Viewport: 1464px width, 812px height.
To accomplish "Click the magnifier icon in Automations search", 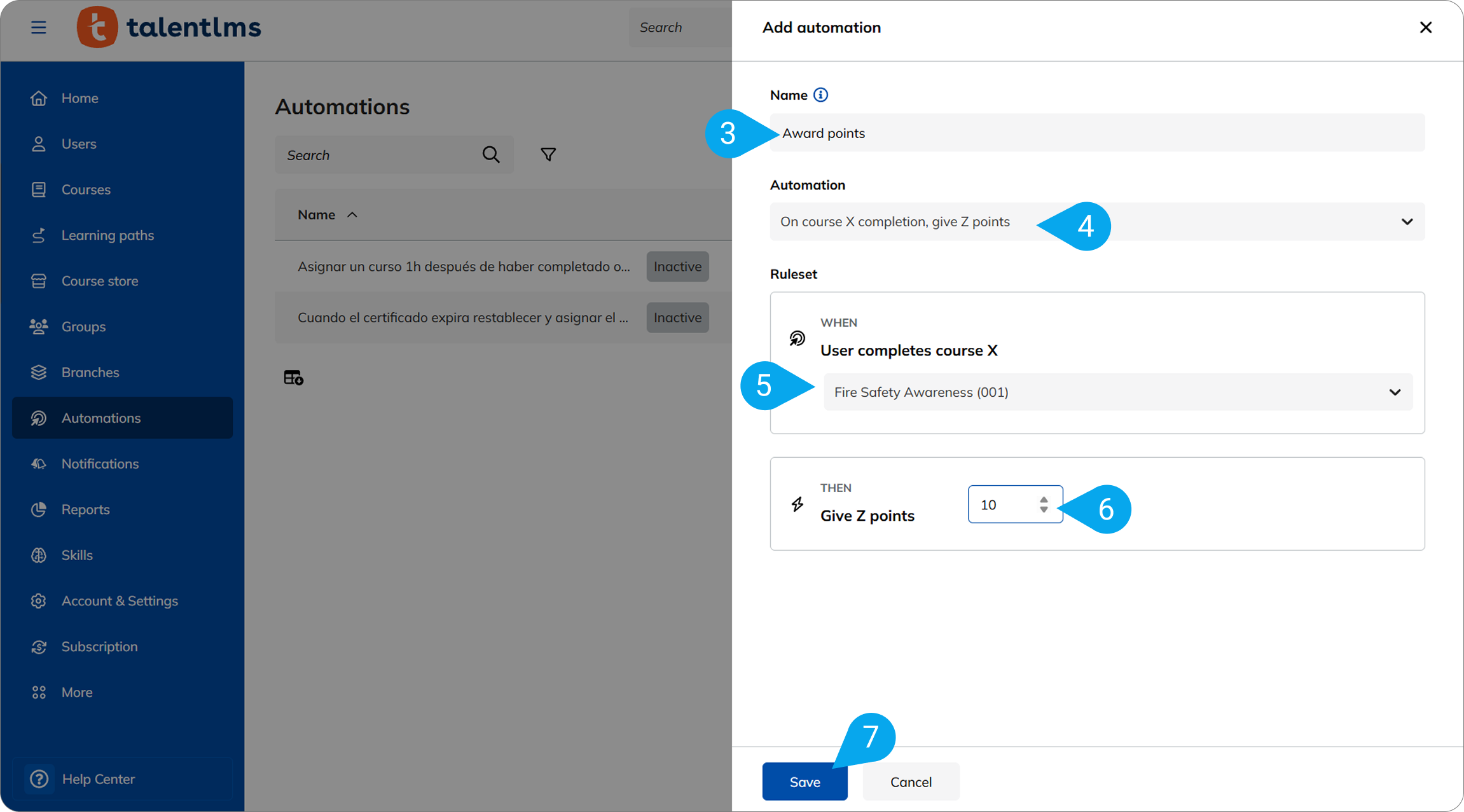I will coord(491,155).
